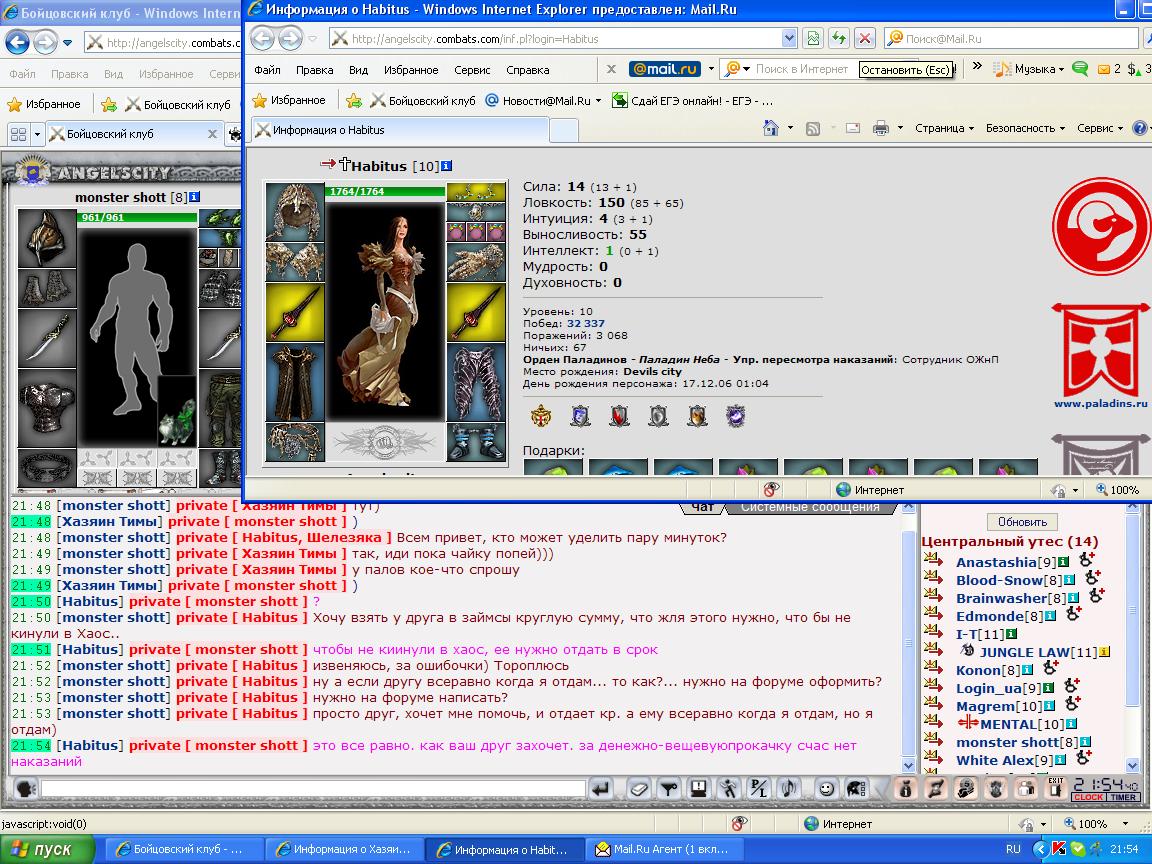Image resolution: width=1152 pixels, height=864 pixels.
Task: Switch to Информация о Хазяи... taskbar window
Action: [x=343, y=849]
